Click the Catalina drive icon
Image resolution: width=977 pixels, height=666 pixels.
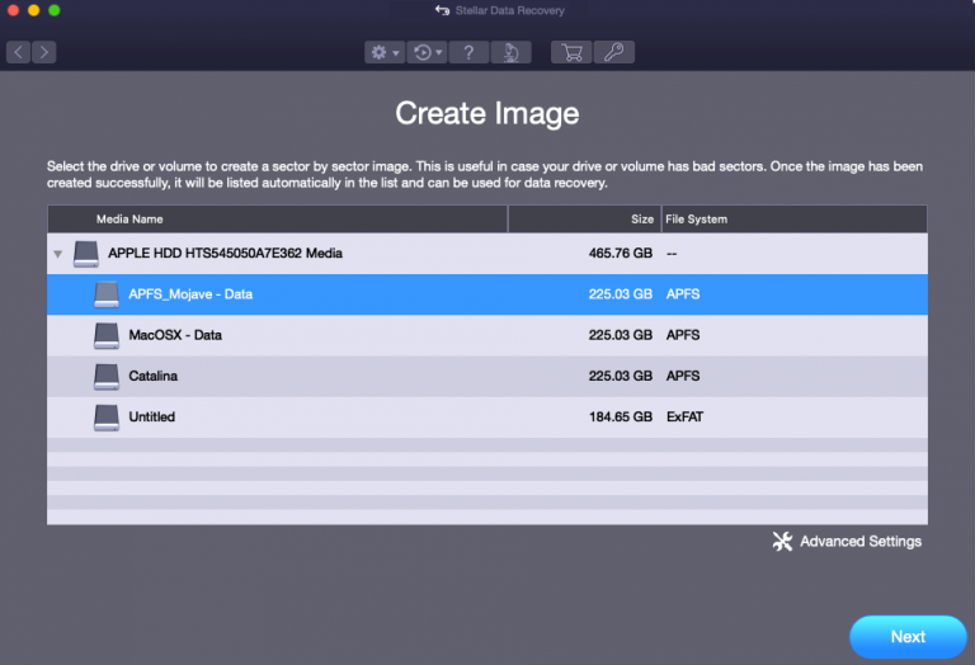[x=106, y=376]
